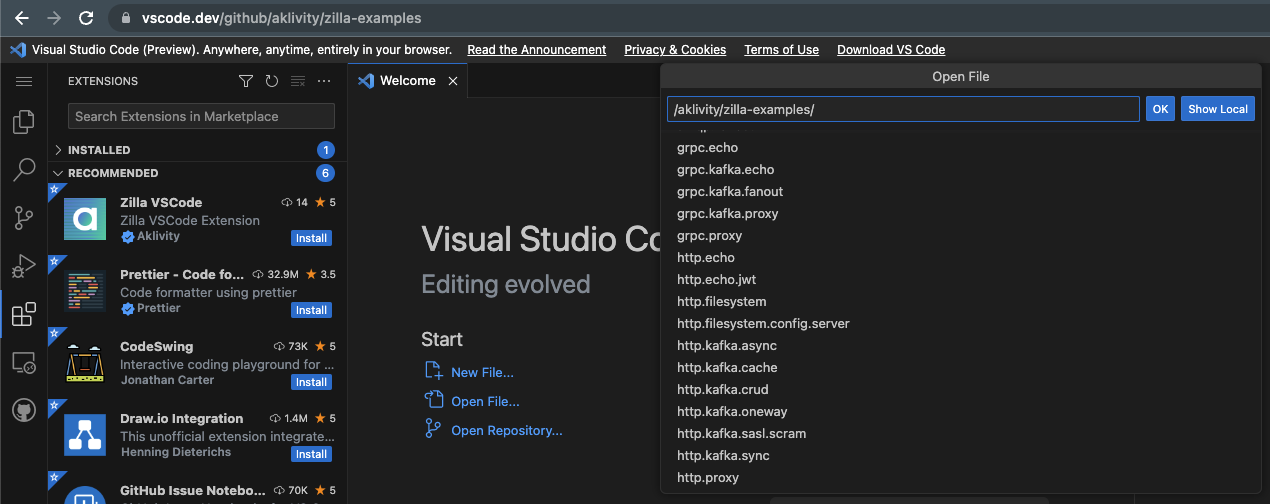Open the Explorer view in activity bar
Screen dimensions: 1270x504
(24, 123)
